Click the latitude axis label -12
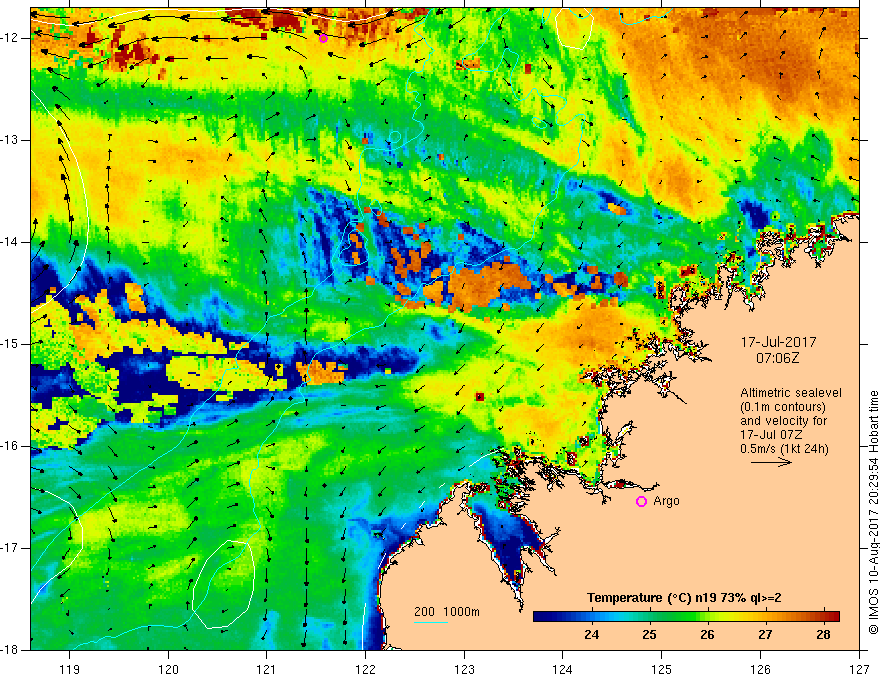The width and height of the screenshot is (880, 680). coord(10,38)
